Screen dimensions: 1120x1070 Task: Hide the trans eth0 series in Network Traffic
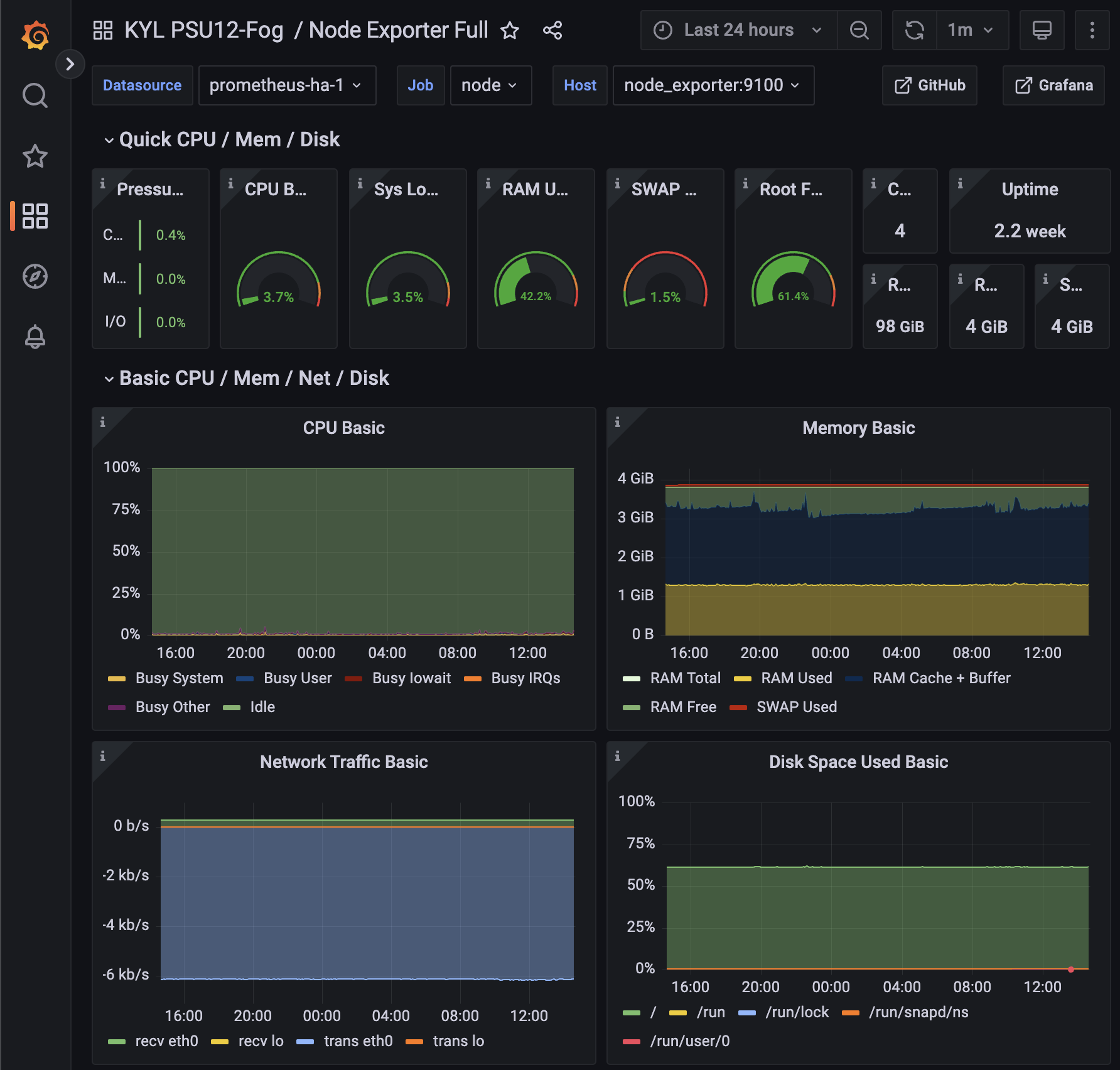pos(358,1040)
